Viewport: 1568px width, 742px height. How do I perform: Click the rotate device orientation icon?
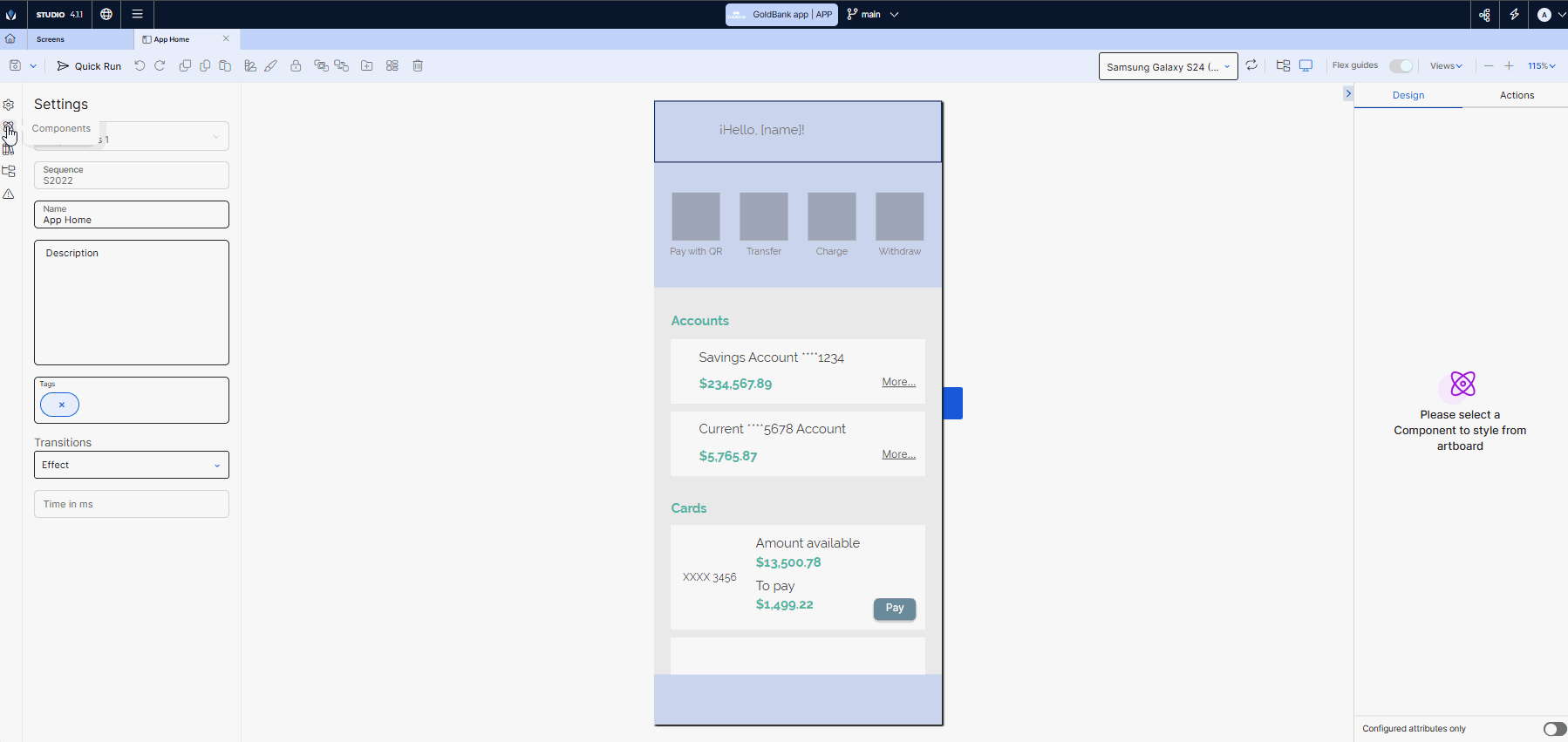pos(1251,66)
